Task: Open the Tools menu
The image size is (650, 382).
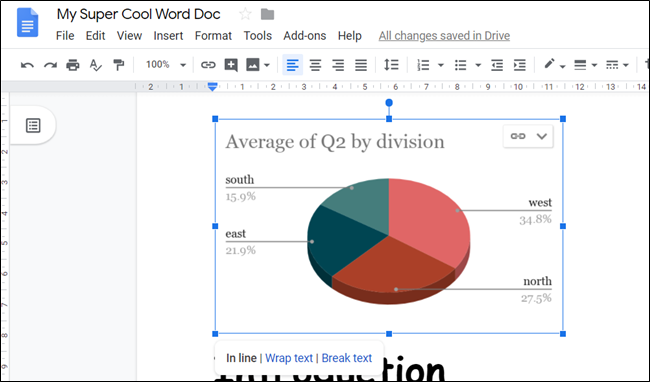Action: (257, 36)
